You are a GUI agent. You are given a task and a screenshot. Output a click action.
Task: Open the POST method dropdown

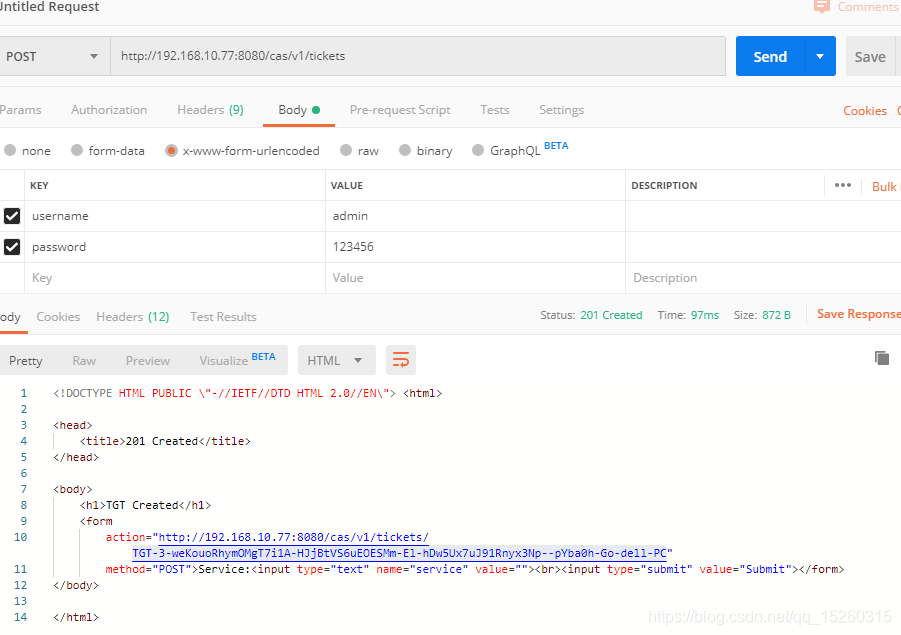[55, 56]
